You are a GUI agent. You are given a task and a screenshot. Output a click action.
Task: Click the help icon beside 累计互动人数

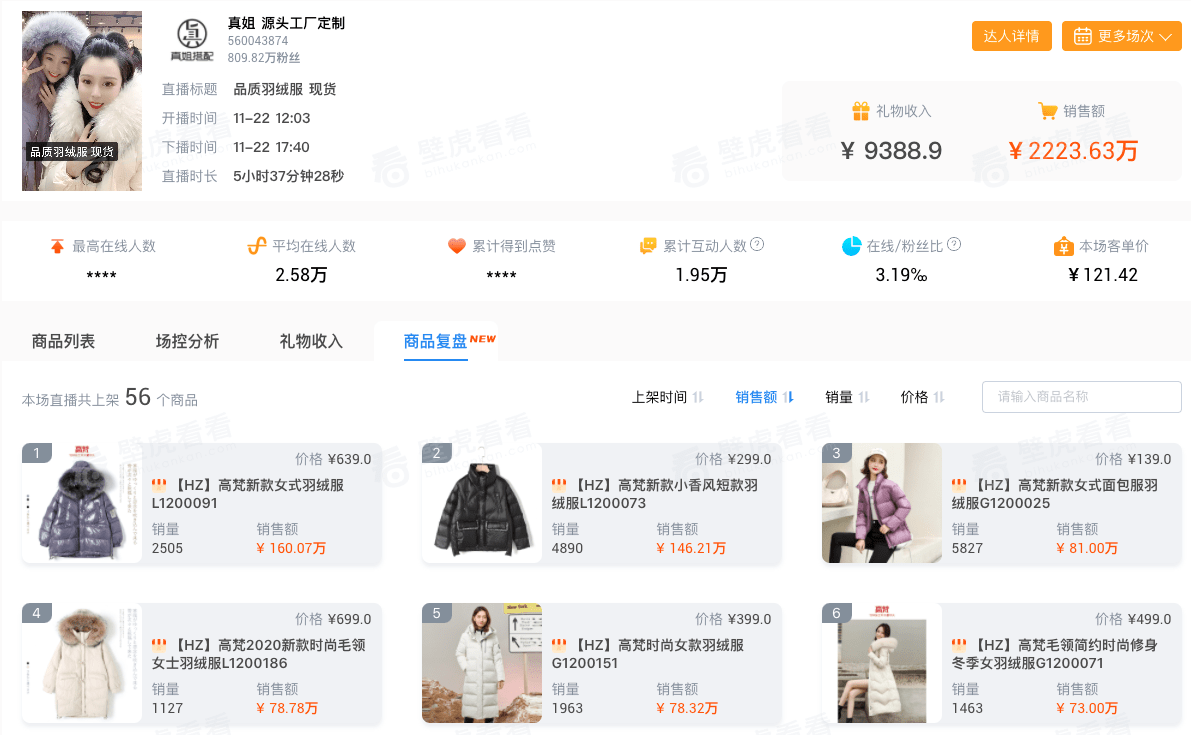[757, 244]
